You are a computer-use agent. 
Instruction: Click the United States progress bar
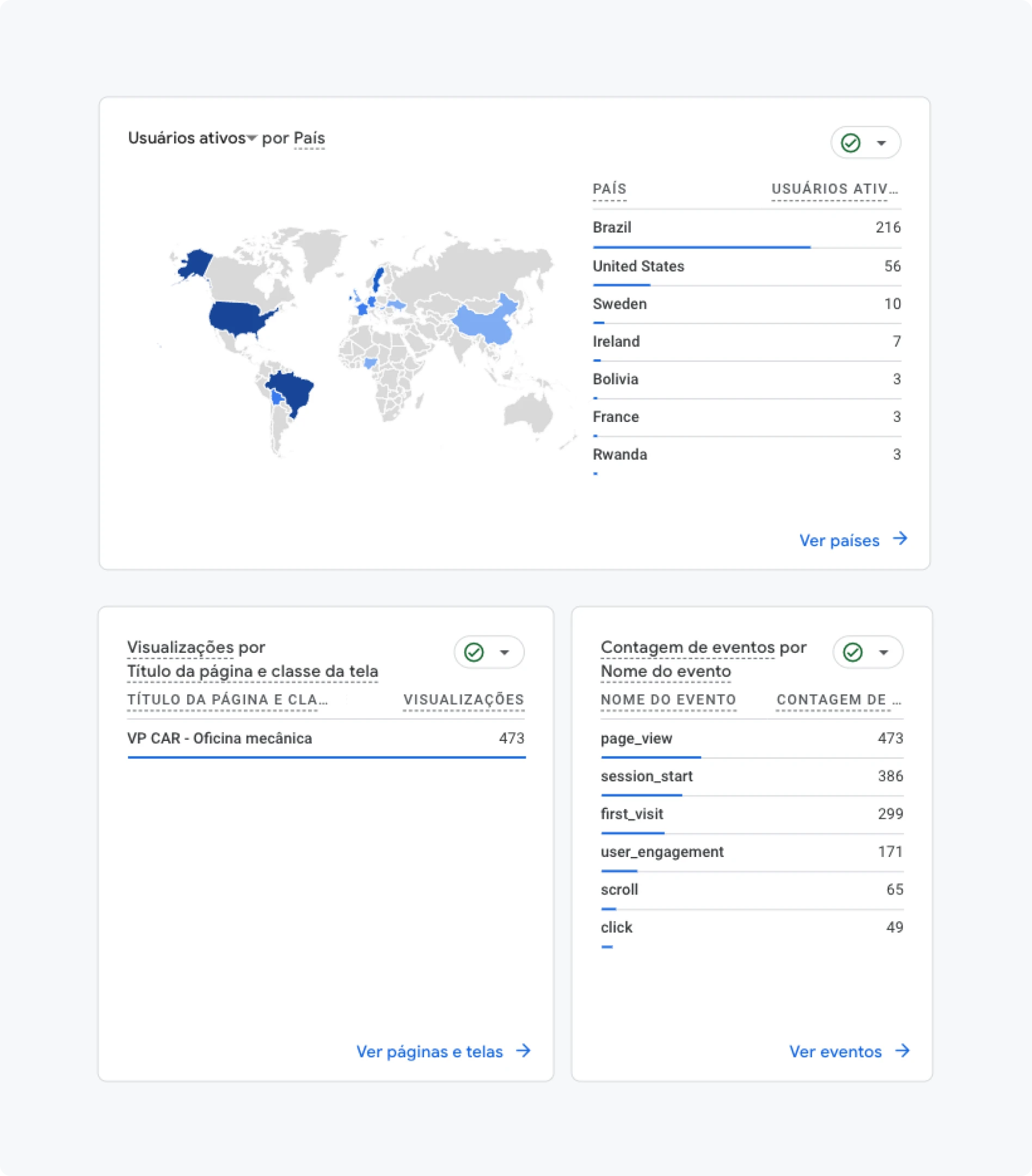[621, 285]
